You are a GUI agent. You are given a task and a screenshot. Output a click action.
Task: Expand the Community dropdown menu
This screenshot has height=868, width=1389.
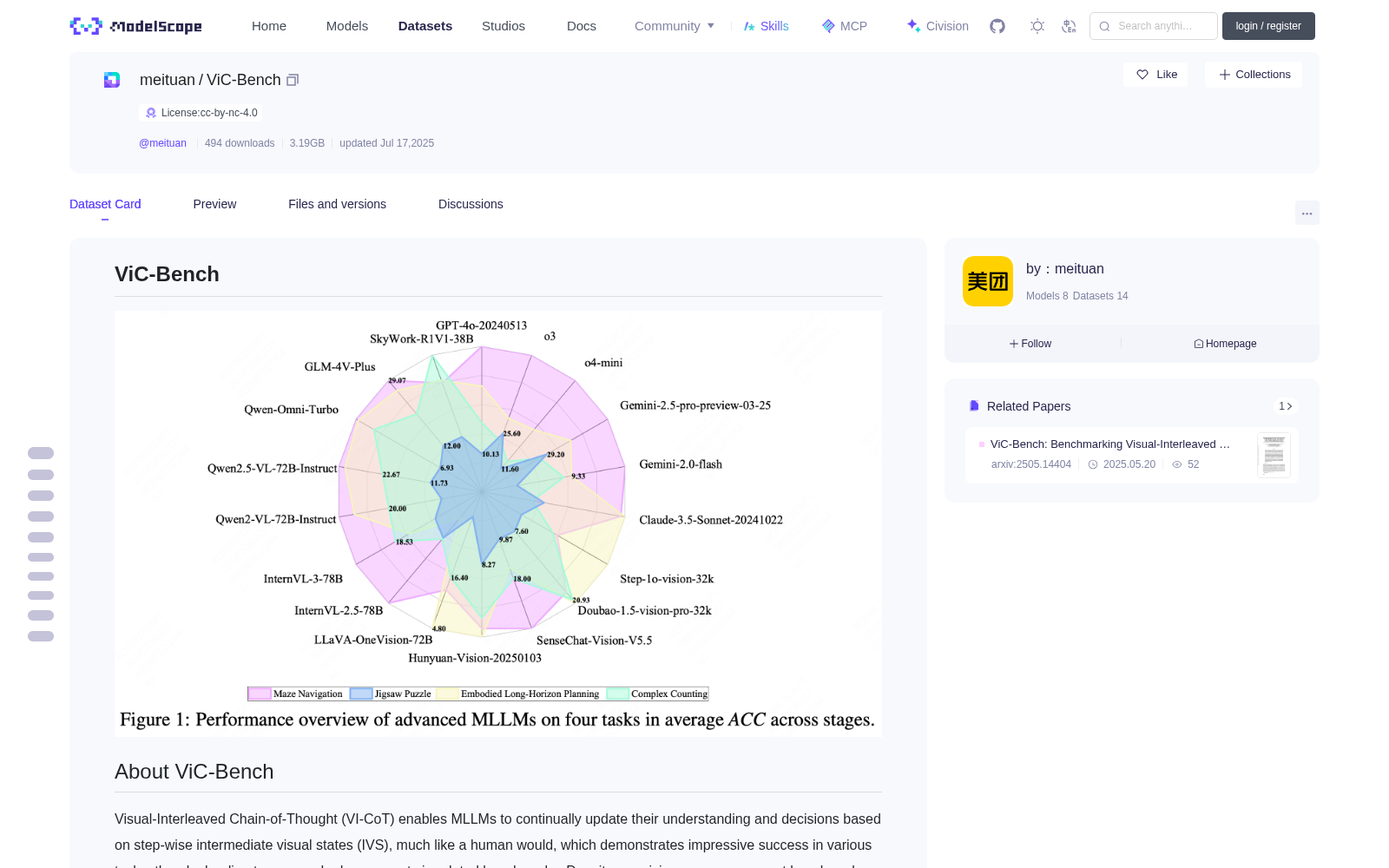[675, 26]
